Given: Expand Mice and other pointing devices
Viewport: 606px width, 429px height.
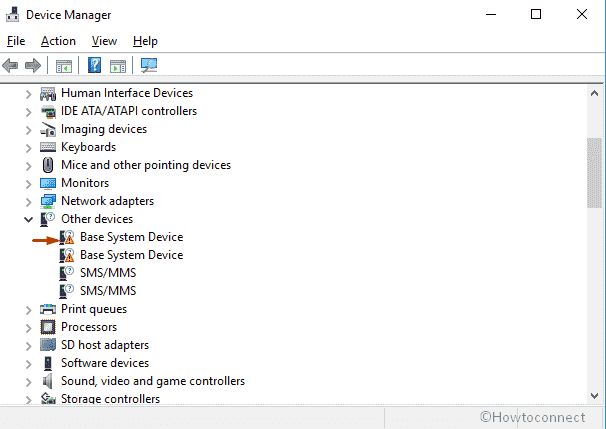Looking at the screenshot, I should tap(28, 166).
